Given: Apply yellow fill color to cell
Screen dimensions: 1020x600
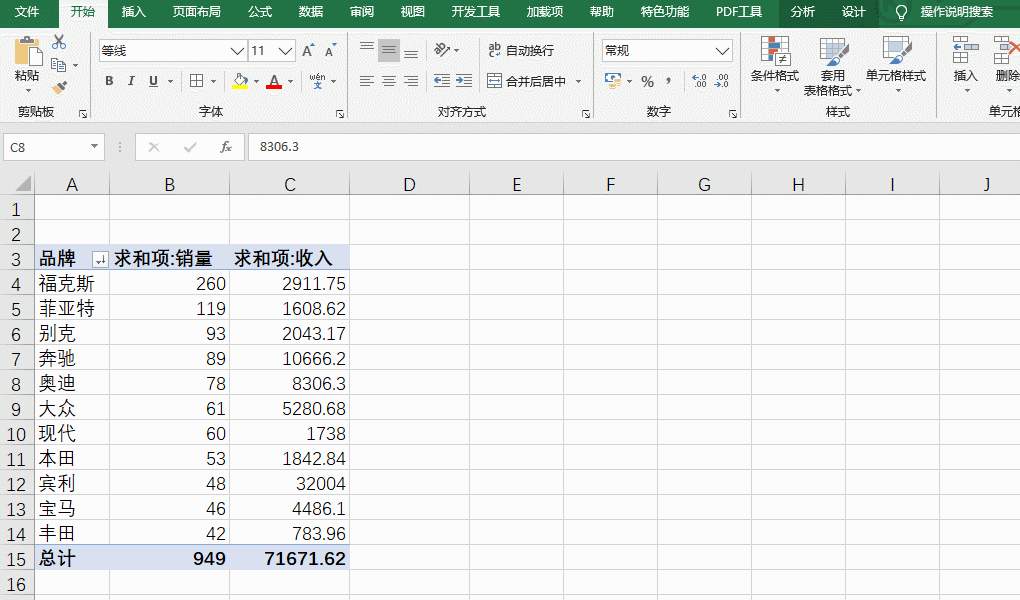Looking at the screenshot, I should coord(240,81).
